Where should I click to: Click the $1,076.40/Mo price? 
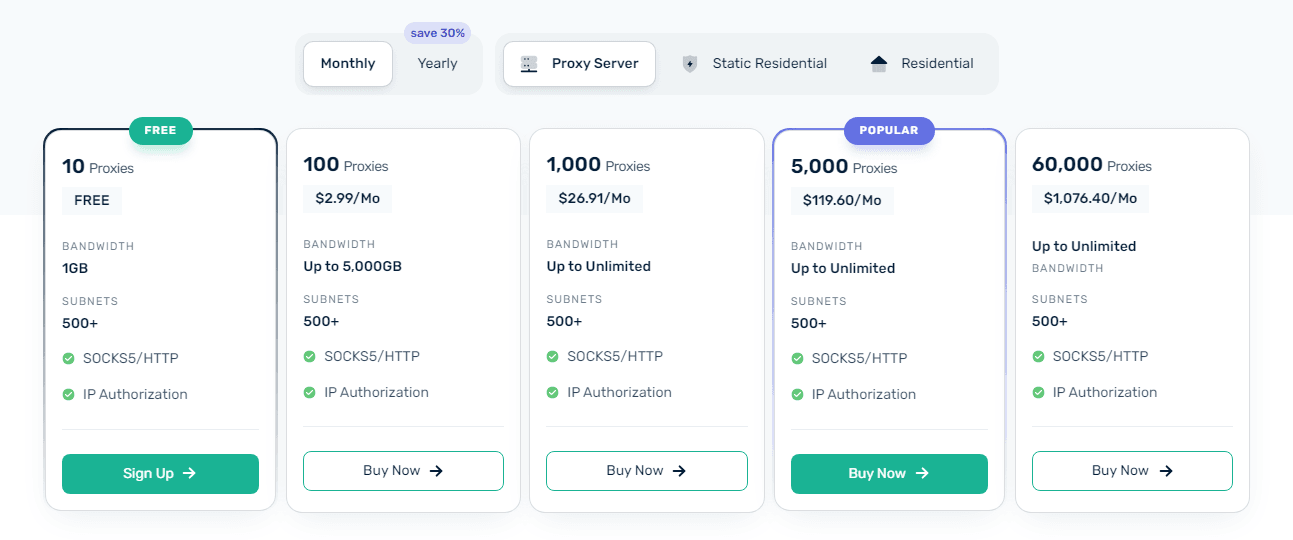(x=1090, y=199)
